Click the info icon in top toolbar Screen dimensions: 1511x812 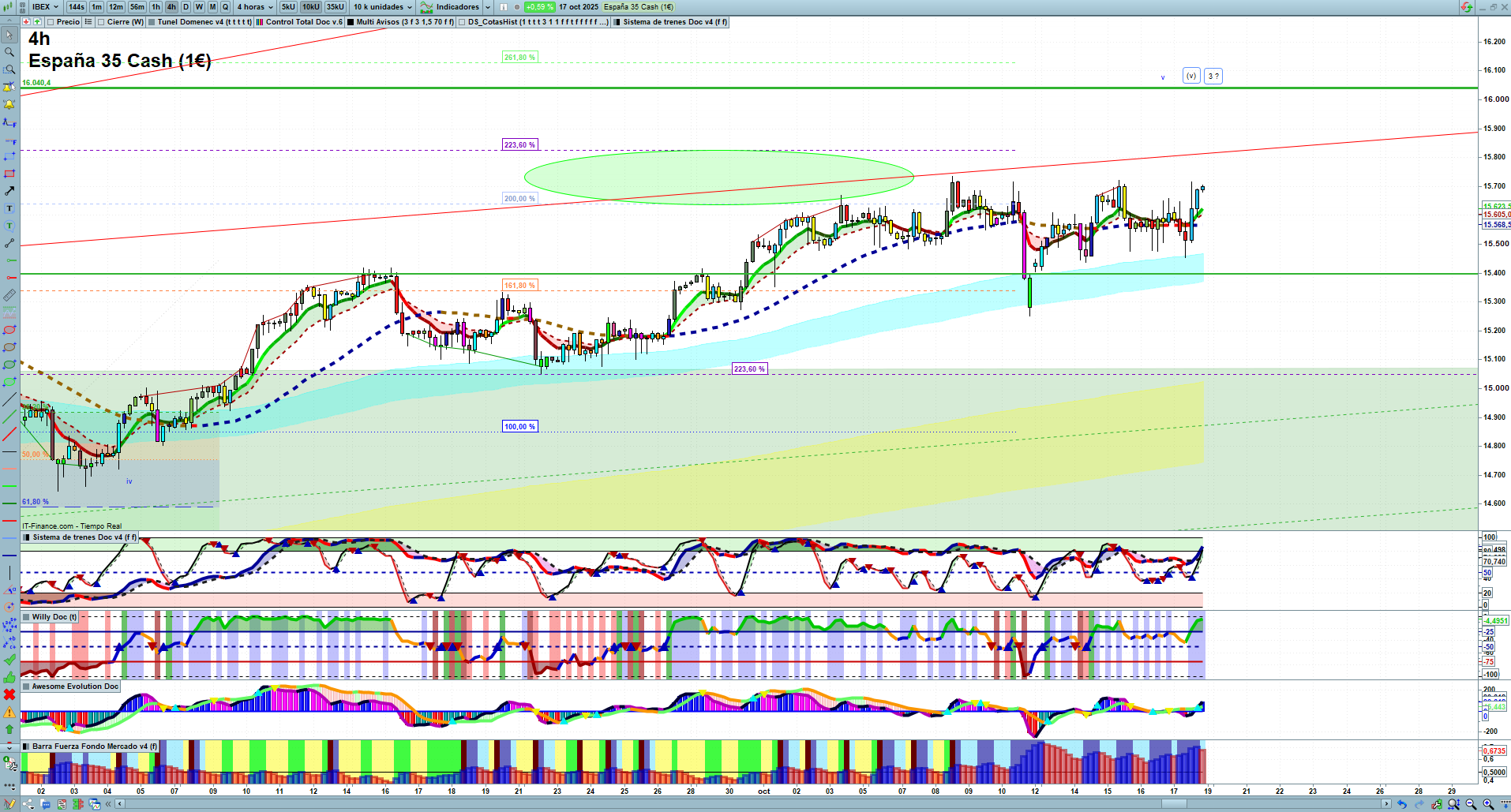point(504,7)
